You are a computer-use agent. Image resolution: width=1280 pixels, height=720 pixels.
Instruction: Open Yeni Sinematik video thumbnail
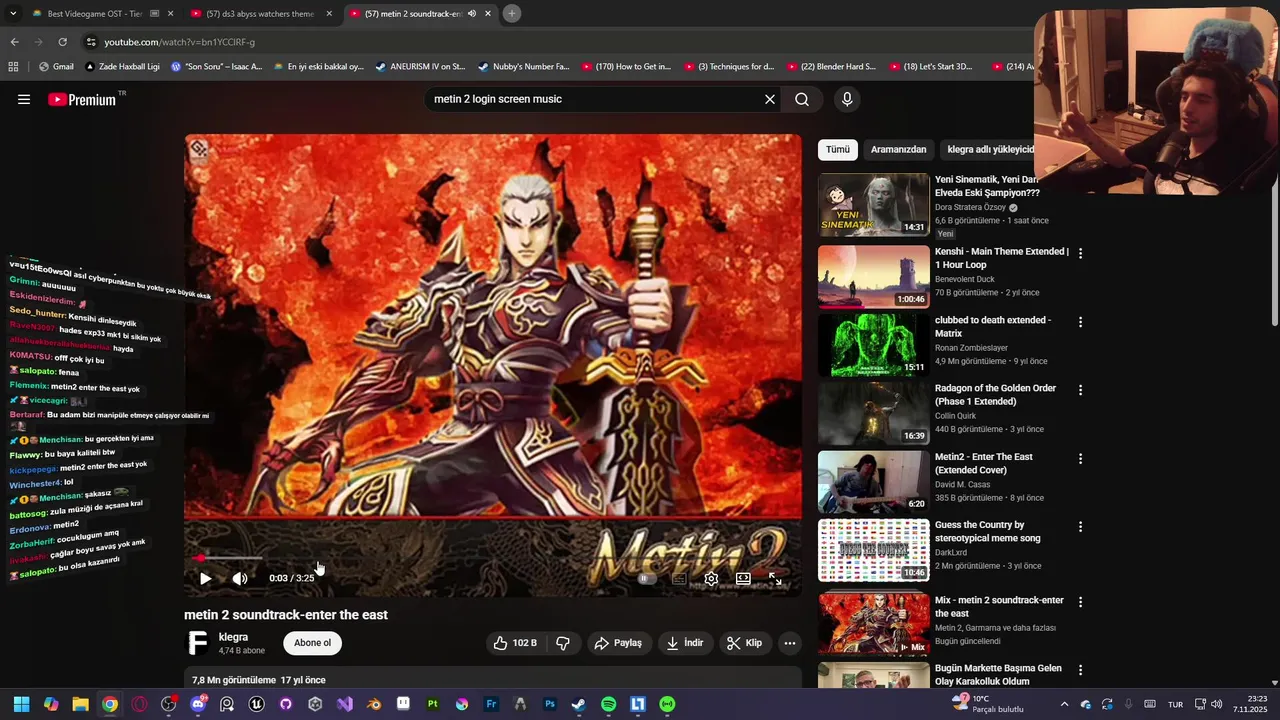tap(874, 205)
